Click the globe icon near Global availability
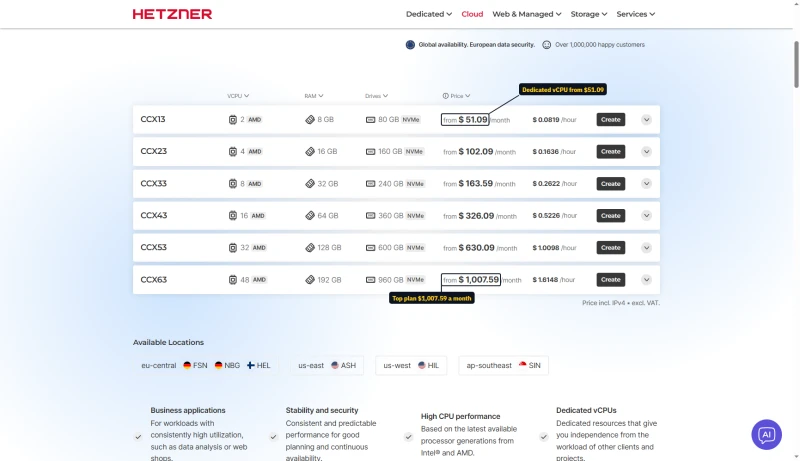The width and height of the screenshot is (800, 461). click(x=410, y=45)
